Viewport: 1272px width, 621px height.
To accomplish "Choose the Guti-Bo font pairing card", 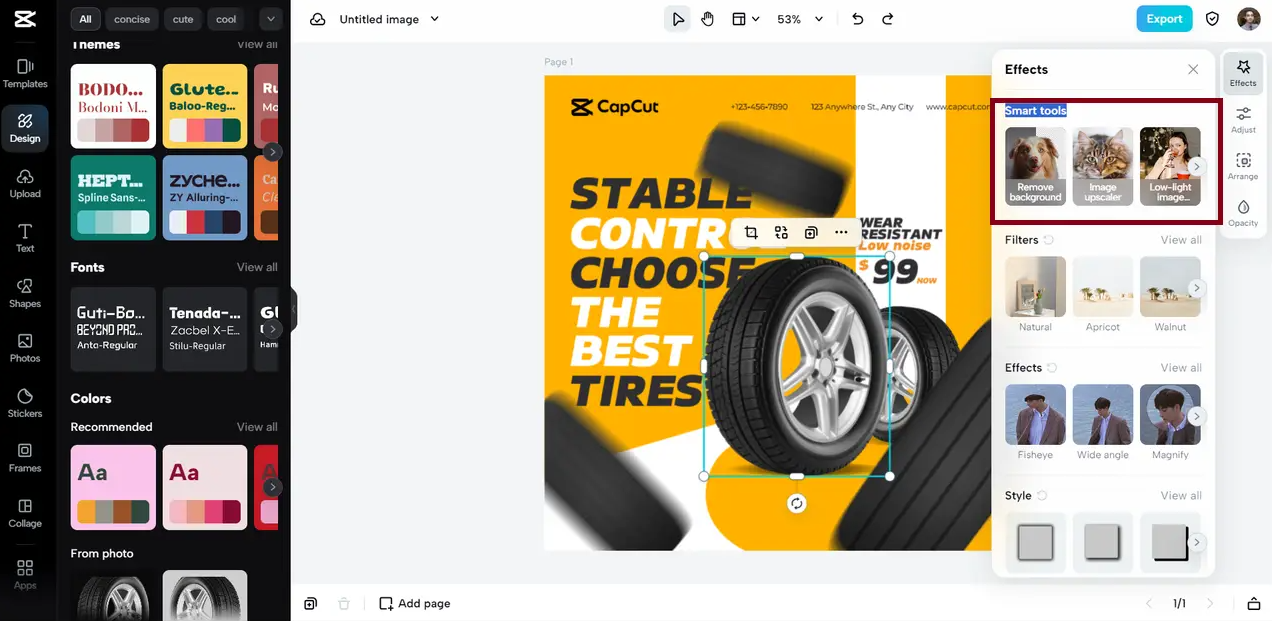I will coord(113,329).
